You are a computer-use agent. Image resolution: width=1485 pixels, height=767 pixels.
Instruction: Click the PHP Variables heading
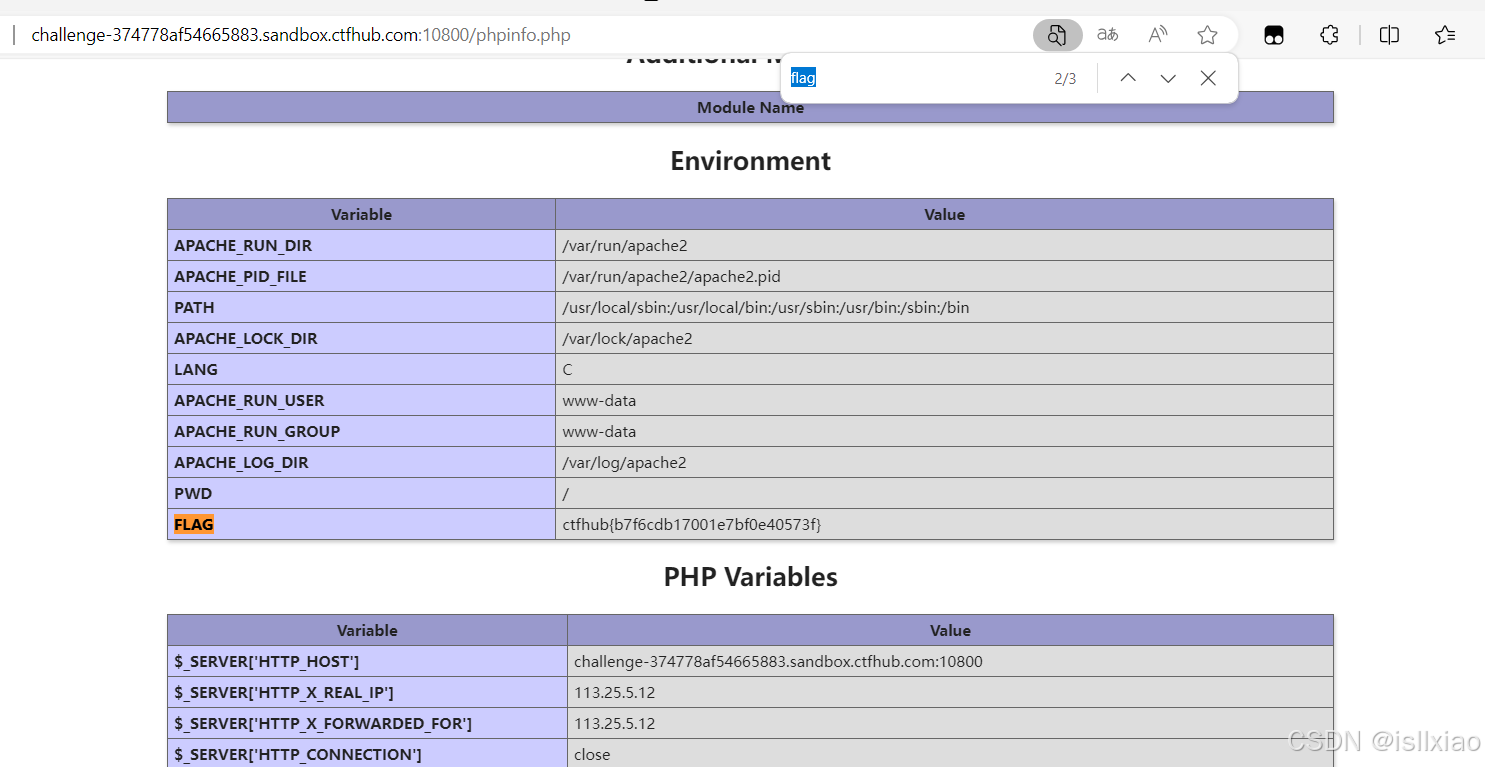(x=750, y=576)
